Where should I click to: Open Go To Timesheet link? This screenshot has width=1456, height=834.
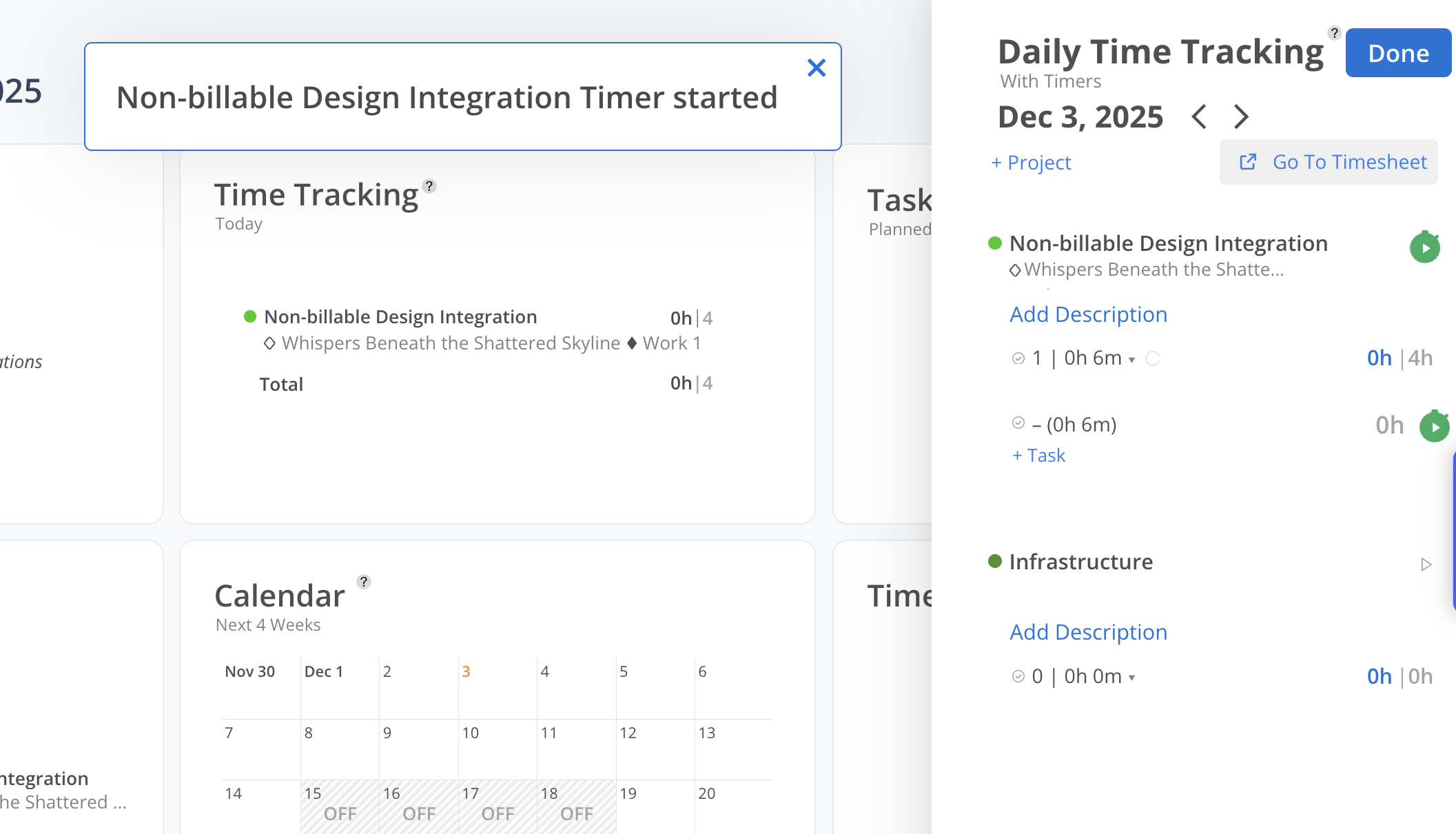click(x=1329, y=162)
